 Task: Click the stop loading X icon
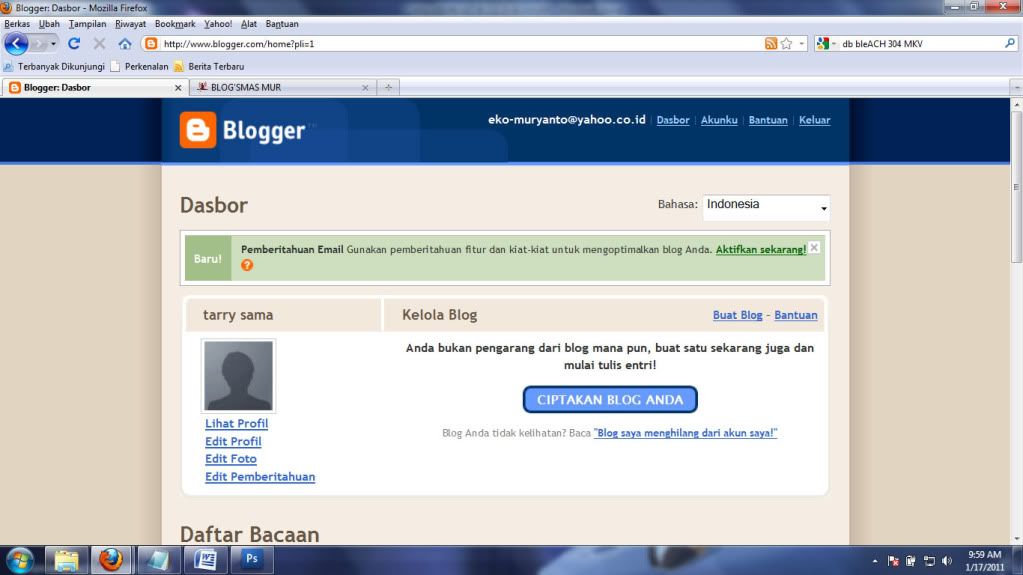point(99,44)
